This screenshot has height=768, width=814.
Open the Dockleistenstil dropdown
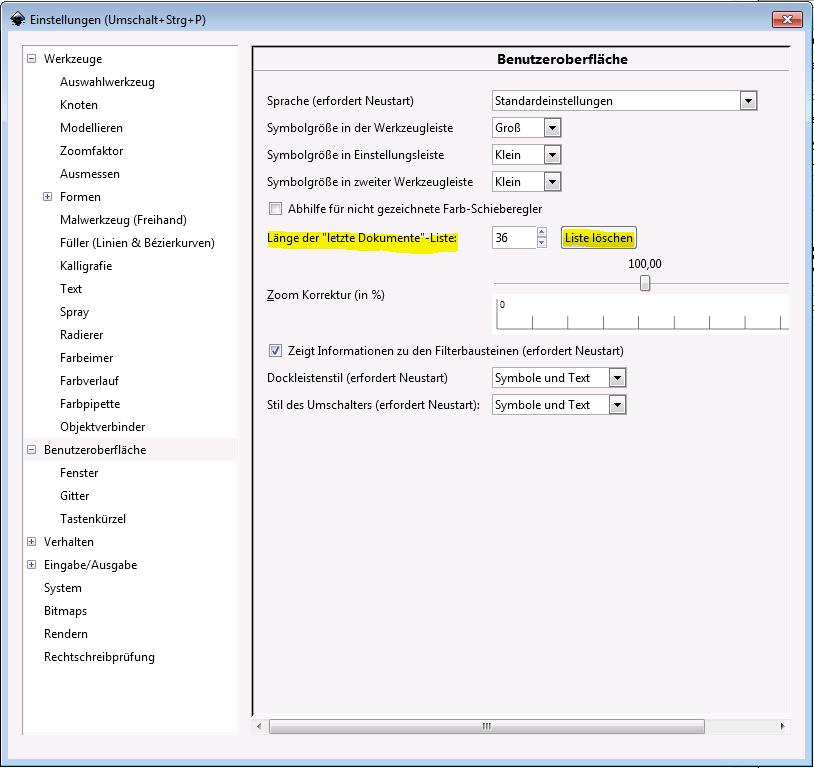click(x=617, y=378)
